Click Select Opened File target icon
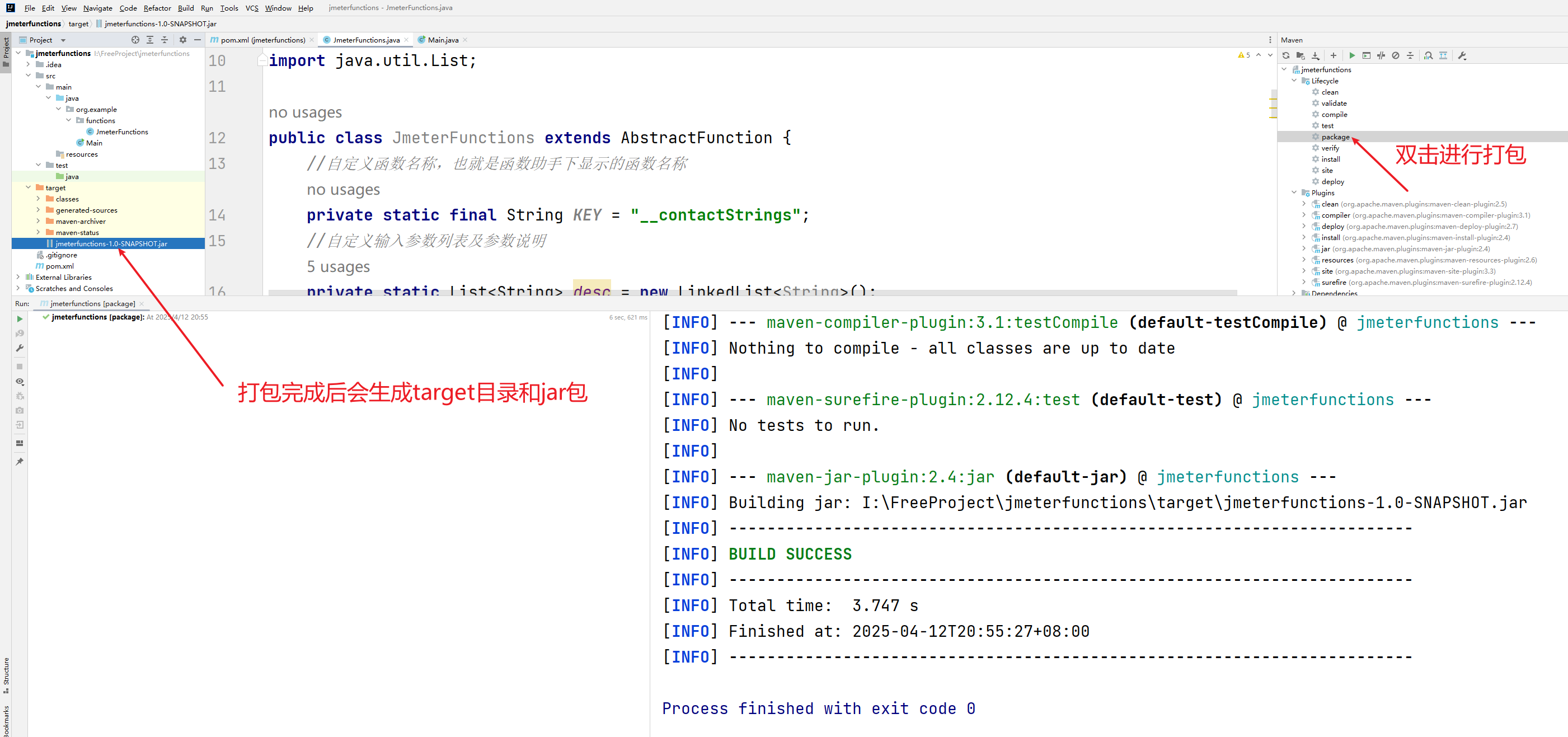The image size is (1568, 737). tap(135, 40)
